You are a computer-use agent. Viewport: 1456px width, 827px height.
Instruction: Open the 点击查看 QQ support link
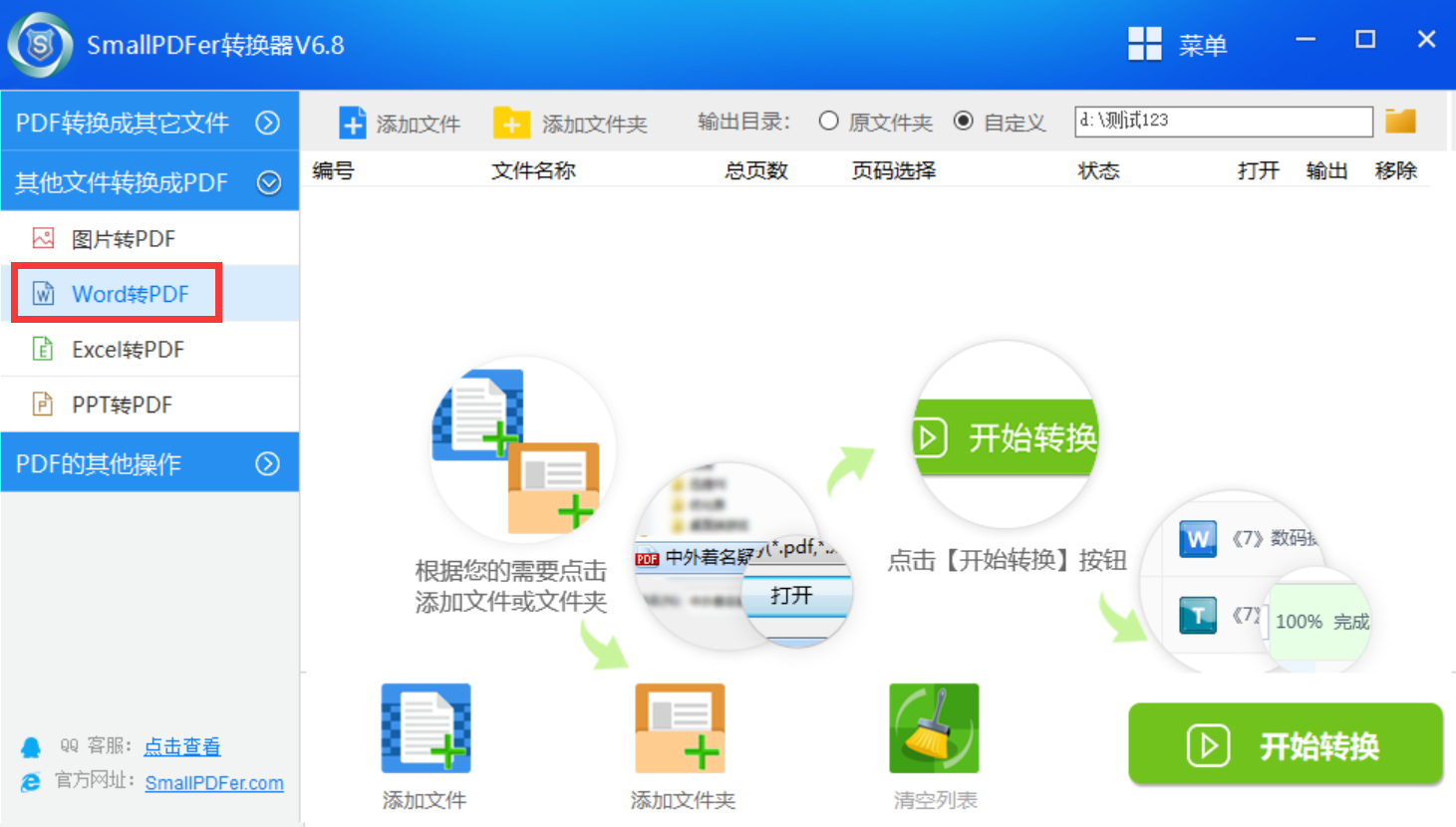coord(182,746)
